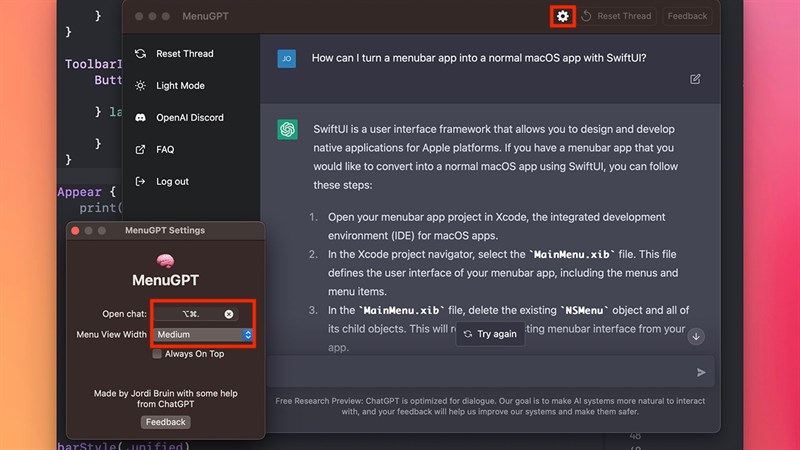Click the brain logo in the Settings window
800x450 pixels.
165,261
